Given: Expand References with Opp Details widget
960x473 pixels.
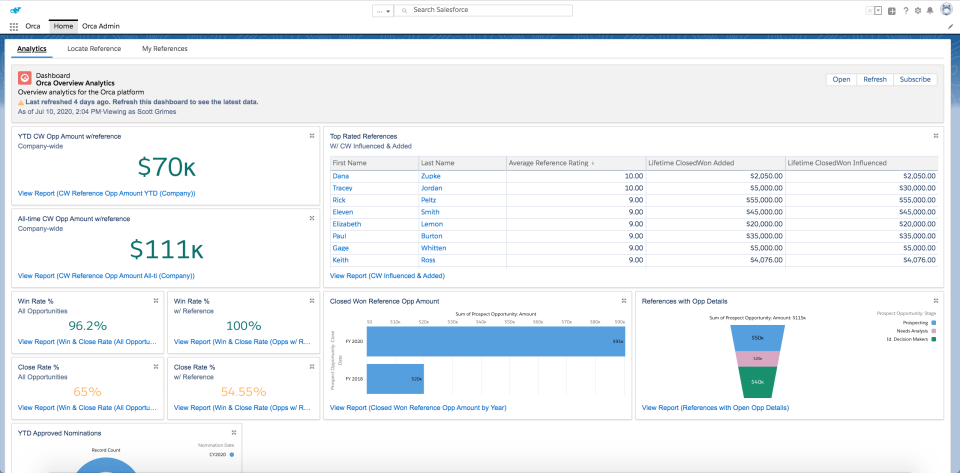Looking at the screenshot, I should (936, 300).
